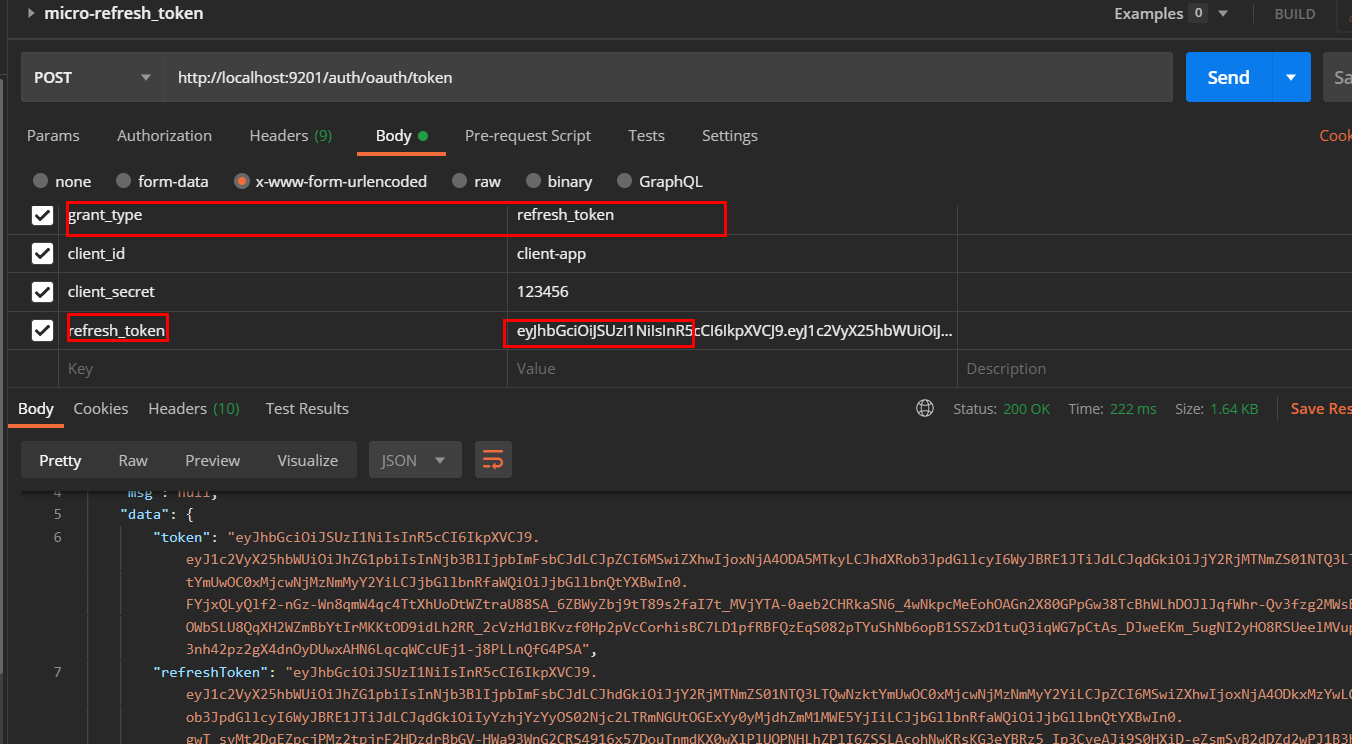Screen dimensions: 1352x744
Task: Open the Settings tab
Action: point(729,135)
